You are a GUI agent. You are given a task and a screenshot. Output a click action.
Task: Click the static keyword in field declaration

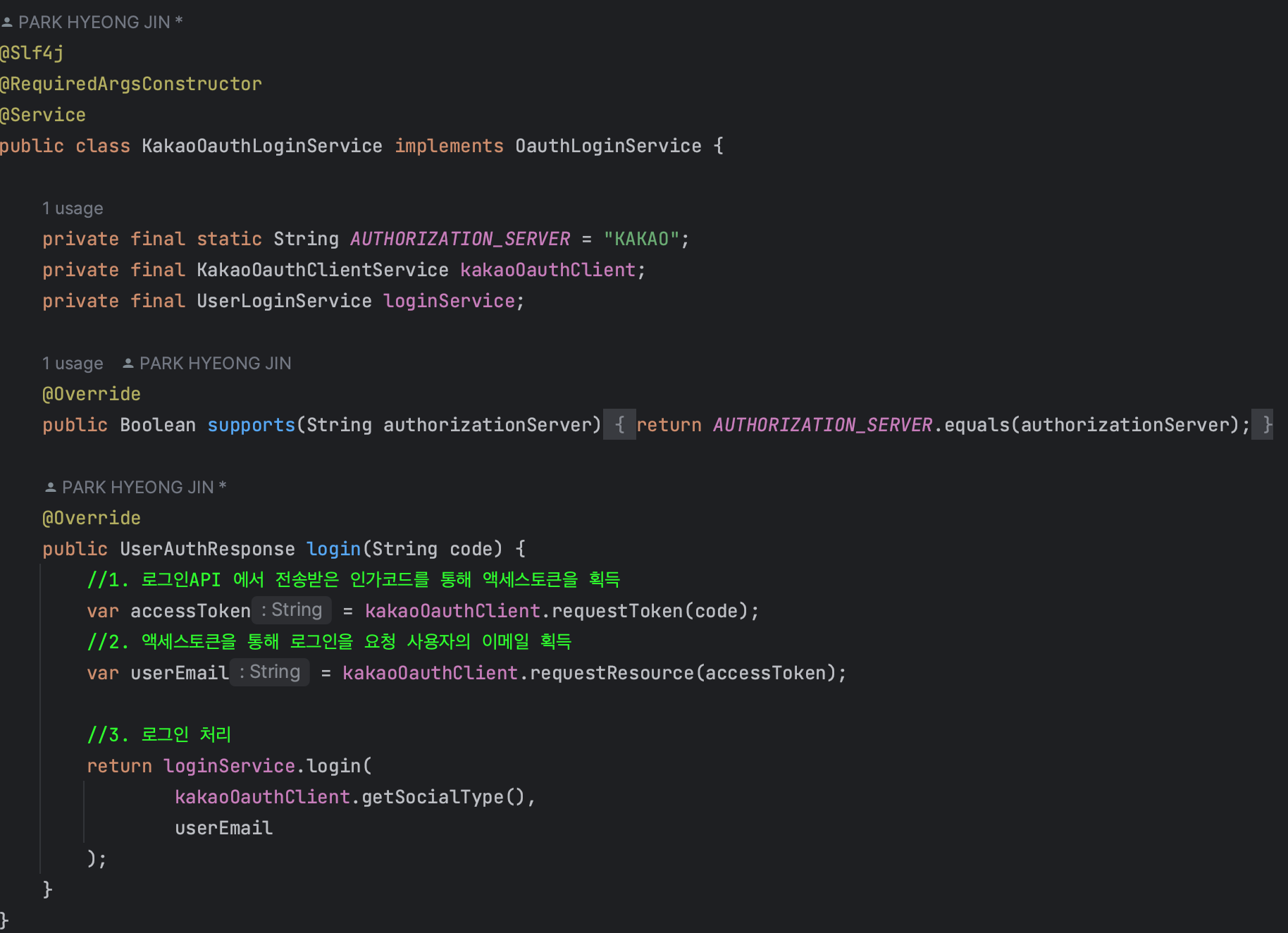pos(229,240)
